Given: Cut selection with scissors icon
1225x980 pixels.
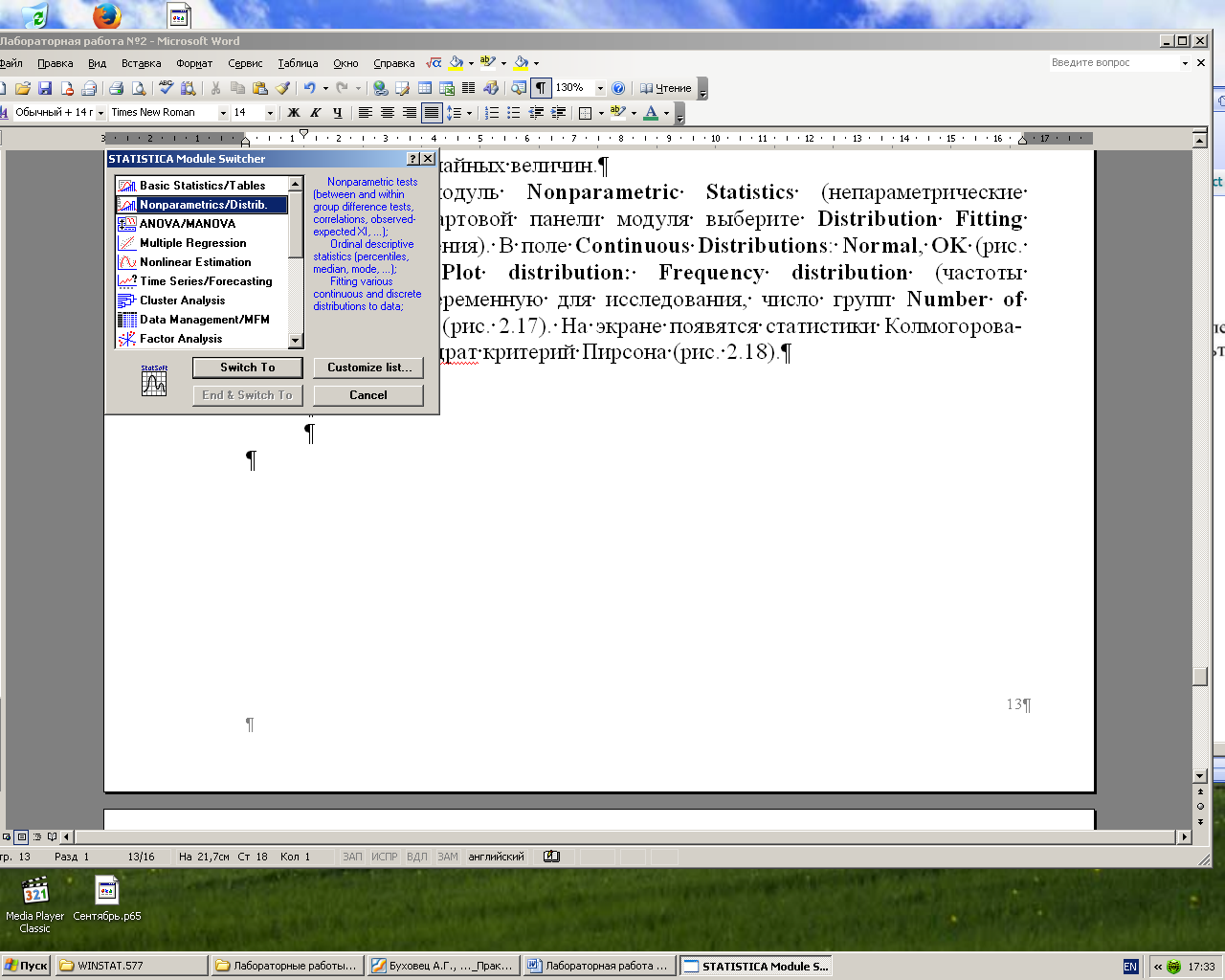Looking at the screenshot, I should 215,88.
